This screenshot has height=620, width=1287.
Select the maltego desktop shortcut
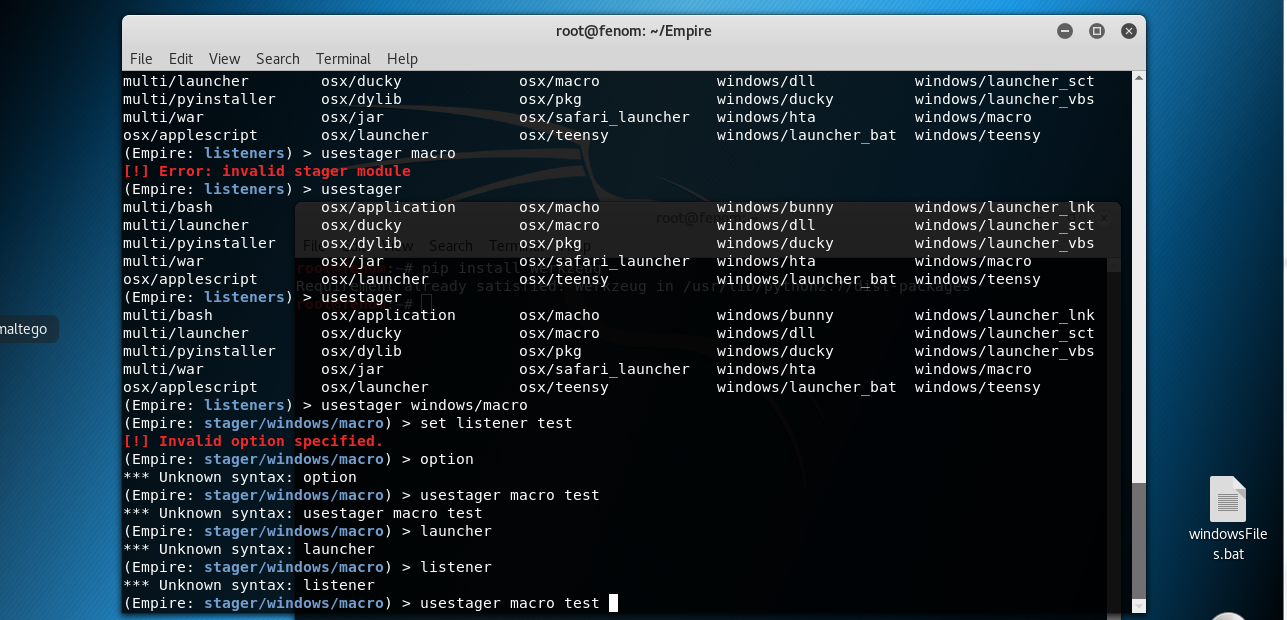coord(26,329)
